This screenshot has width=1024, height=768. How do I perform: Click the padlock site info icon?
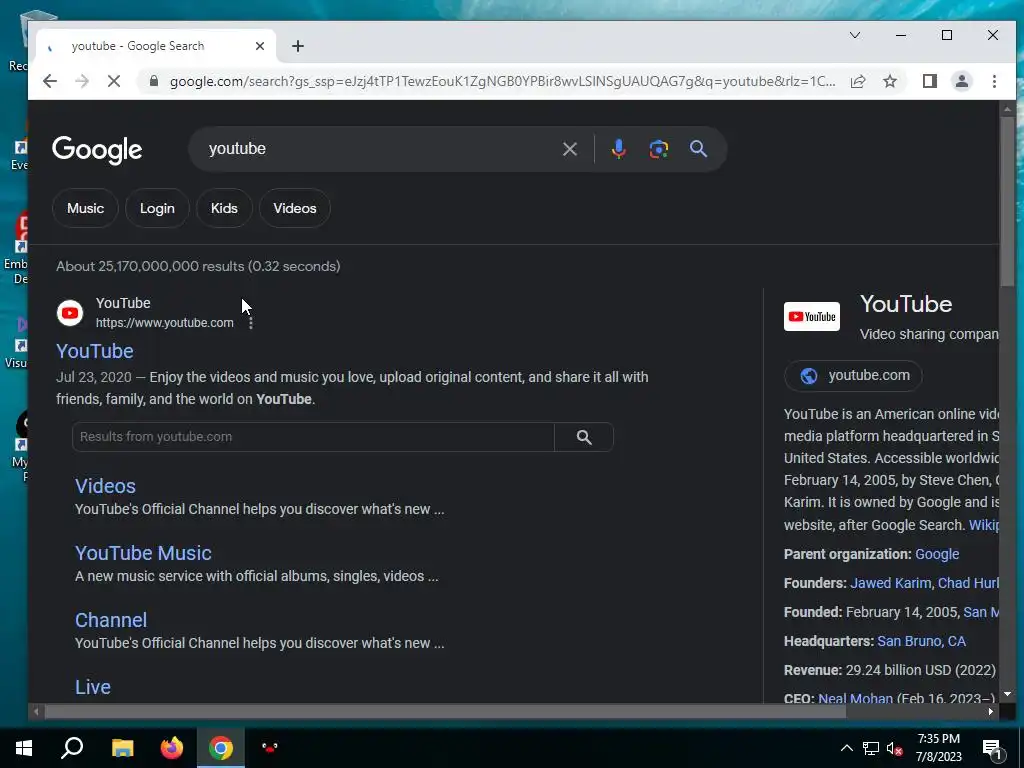(x=153, y=81)
